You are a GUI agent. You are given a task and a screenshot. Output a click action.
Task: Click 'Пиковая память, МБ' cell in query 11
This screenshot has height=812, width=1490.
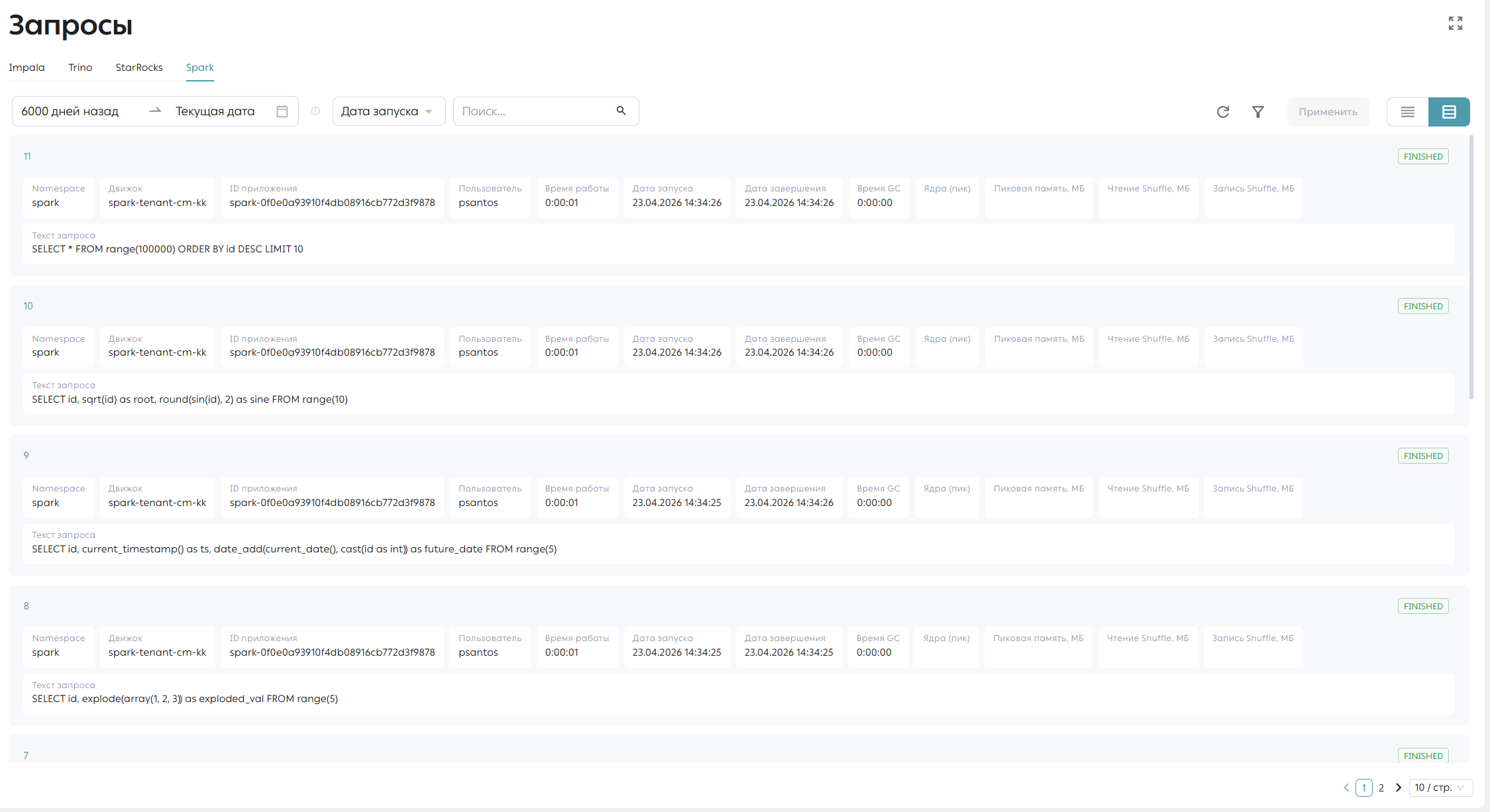tap(1039, 196)
